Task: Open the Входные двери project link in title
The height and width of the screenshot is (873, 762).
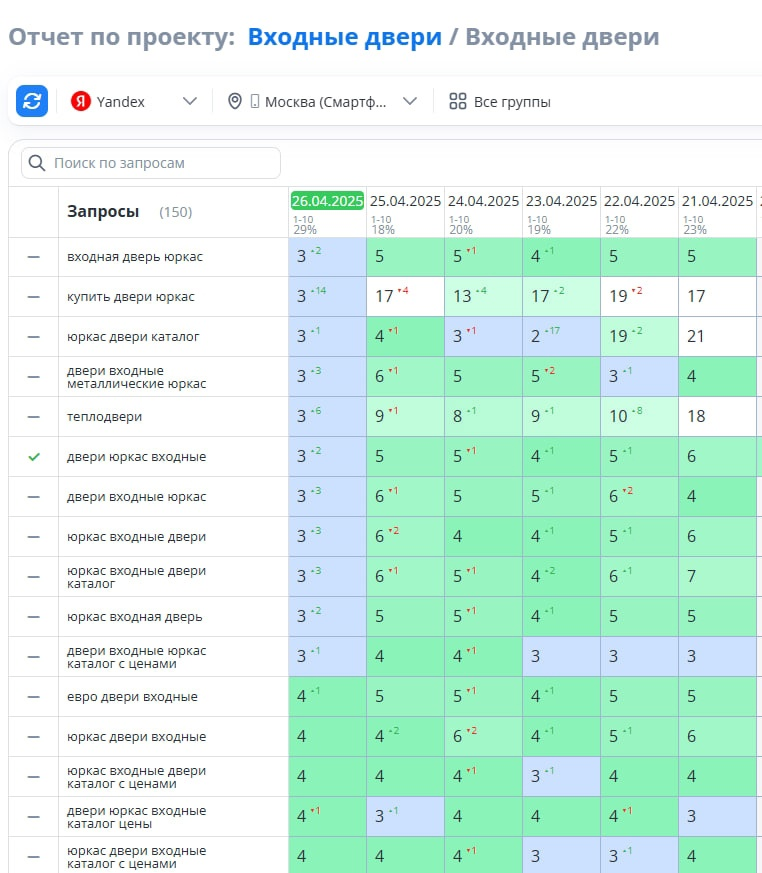Action: click(345, 37)
